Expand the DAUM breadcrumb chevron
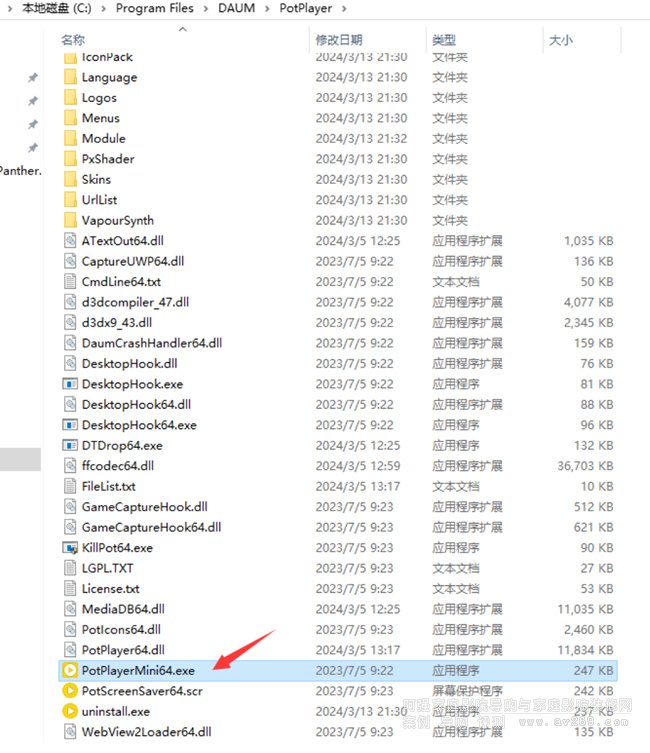 point(267,9)
